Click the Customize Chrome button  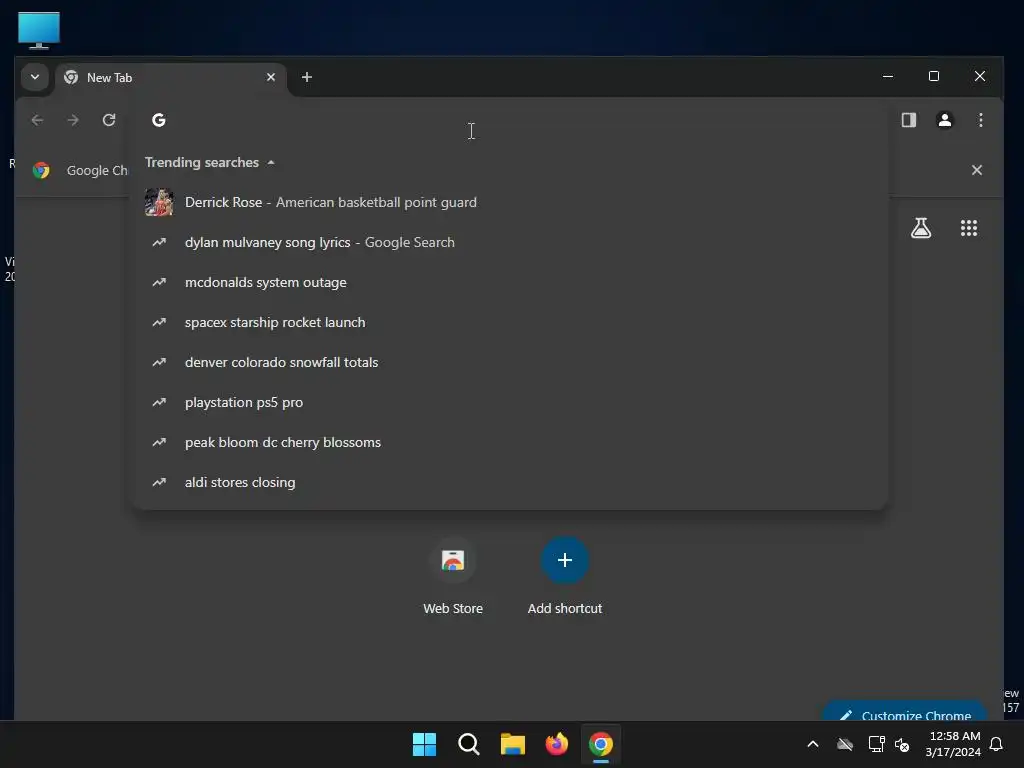pyautogui.click(x=904, y=712)
